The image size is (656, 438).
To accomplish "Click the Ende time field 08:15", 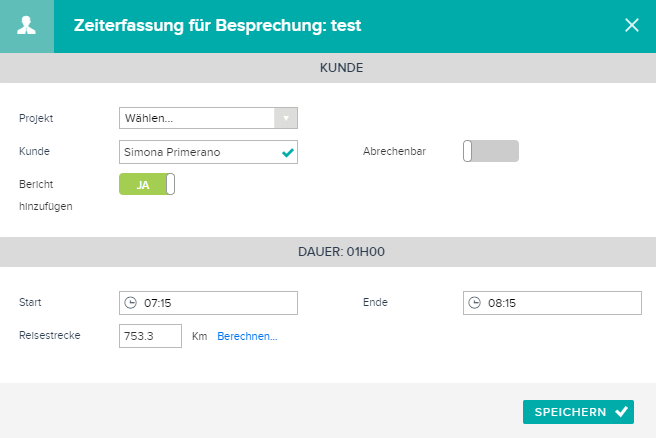I will click(552, 303).
